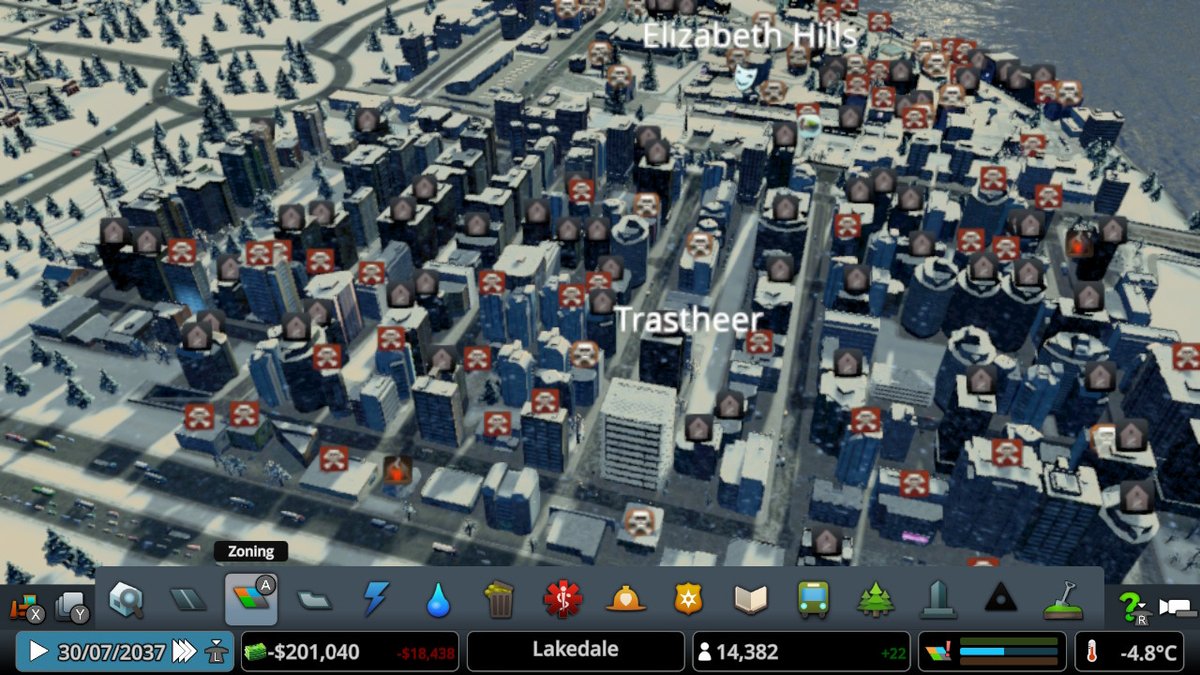This screenshot has width=1200, height=675.
Task: Activate the bulldozer tool
Action: coord(25,607)
